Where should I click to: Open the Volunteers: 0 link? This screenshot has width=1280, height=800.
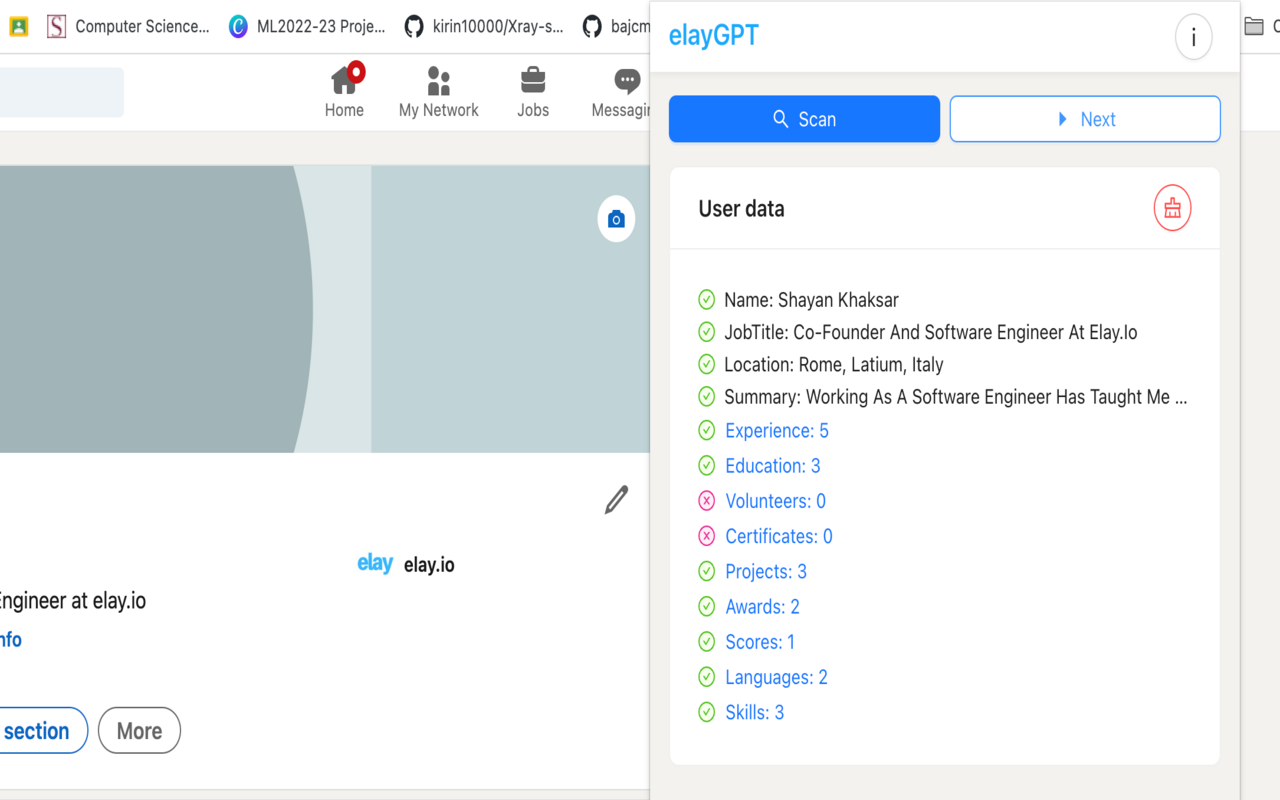(776, 501)
